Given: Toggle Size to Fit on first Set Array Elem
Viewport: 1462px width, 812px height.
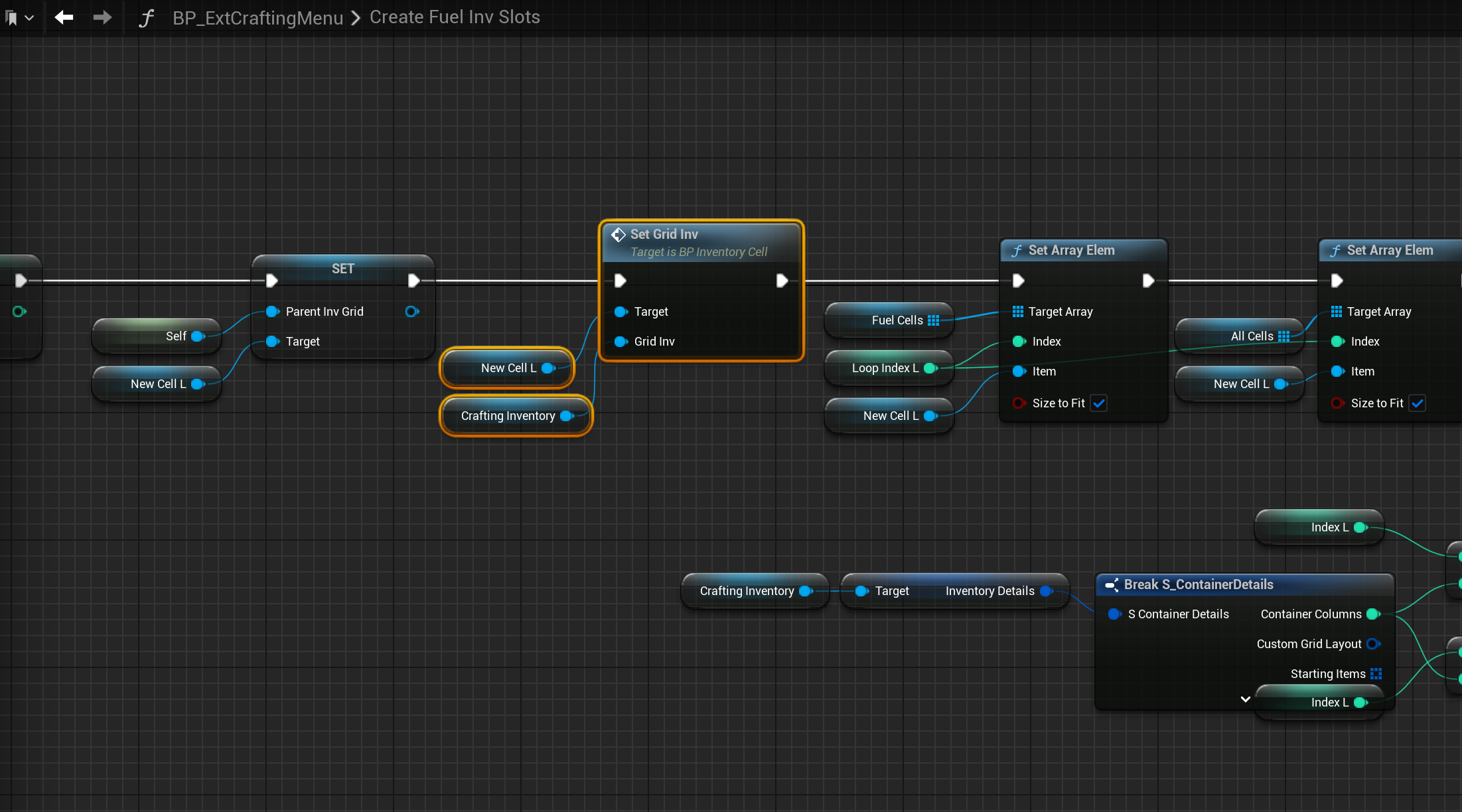Looking at the screenshot, I should (x=1099, y=403).
